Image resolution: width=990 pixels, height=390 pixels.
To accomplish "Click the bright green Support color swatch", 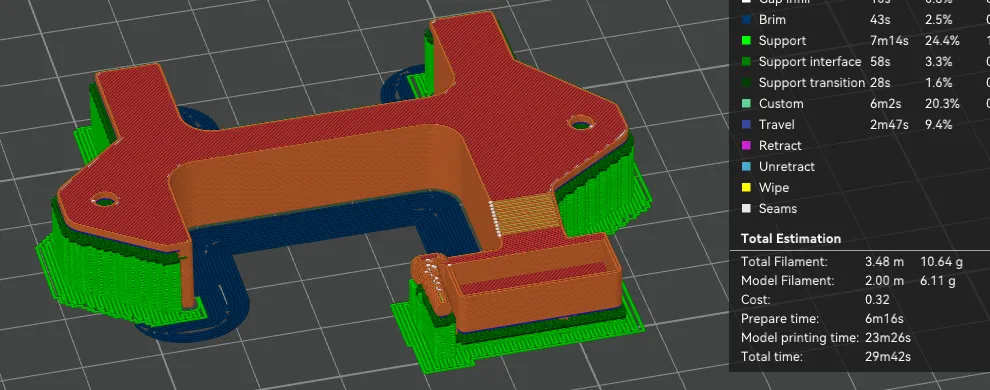I will 746,40.
